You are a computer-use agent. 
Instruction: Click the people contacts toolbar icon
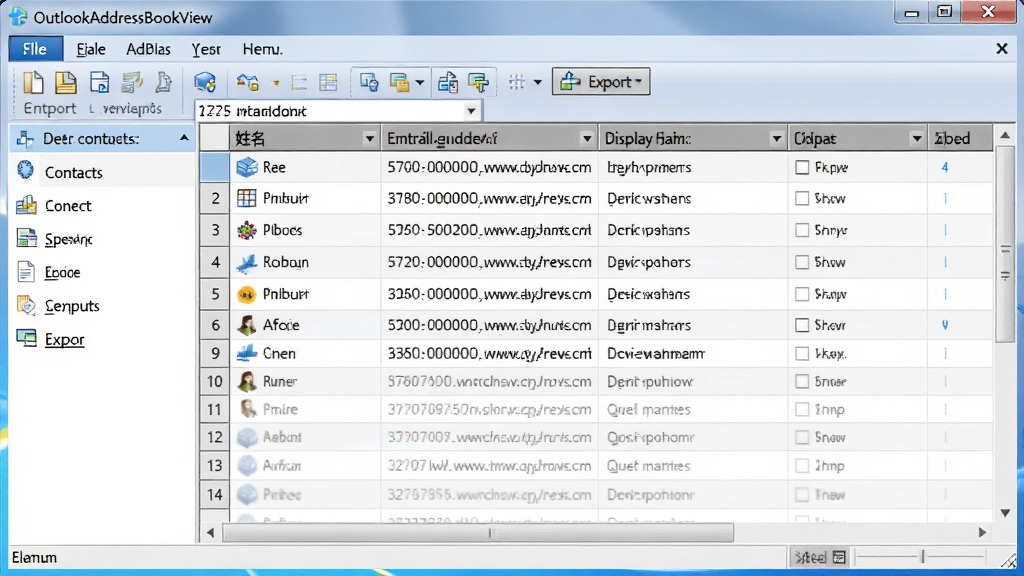[248, 82]
